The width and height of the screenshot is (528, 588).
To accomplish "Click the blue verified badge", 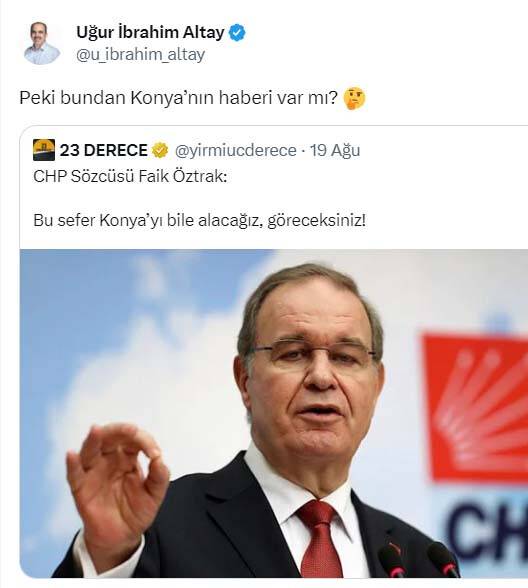I will (x=237, y=33).
